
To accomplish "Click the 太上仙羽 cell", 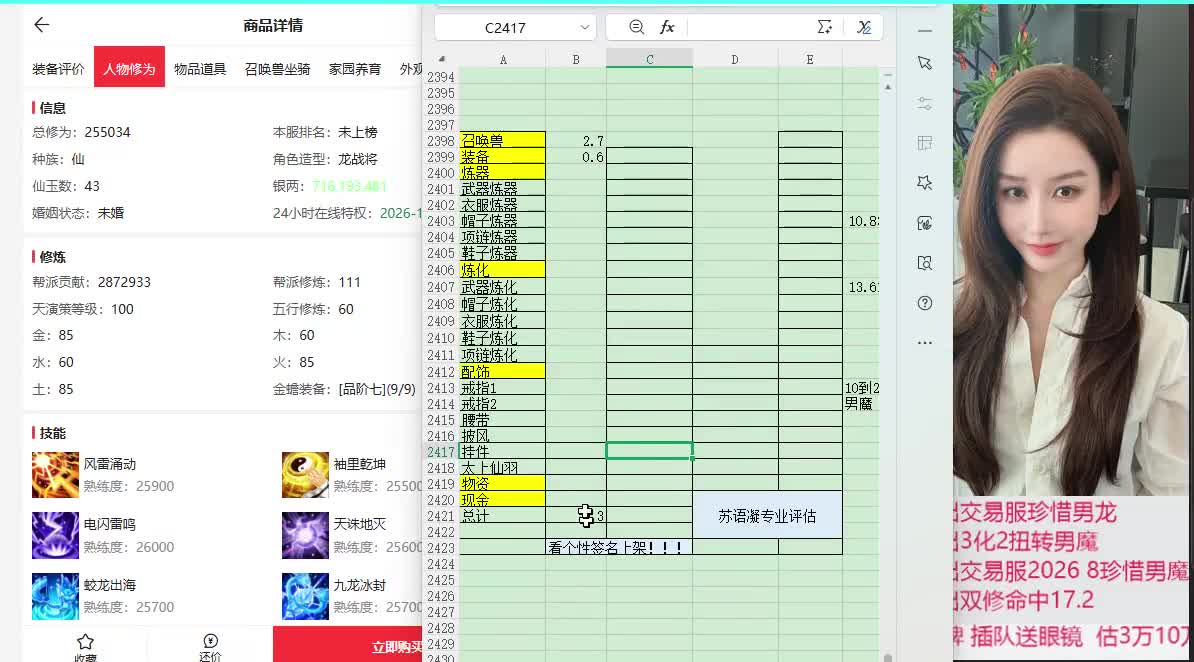I will [503, 468].
